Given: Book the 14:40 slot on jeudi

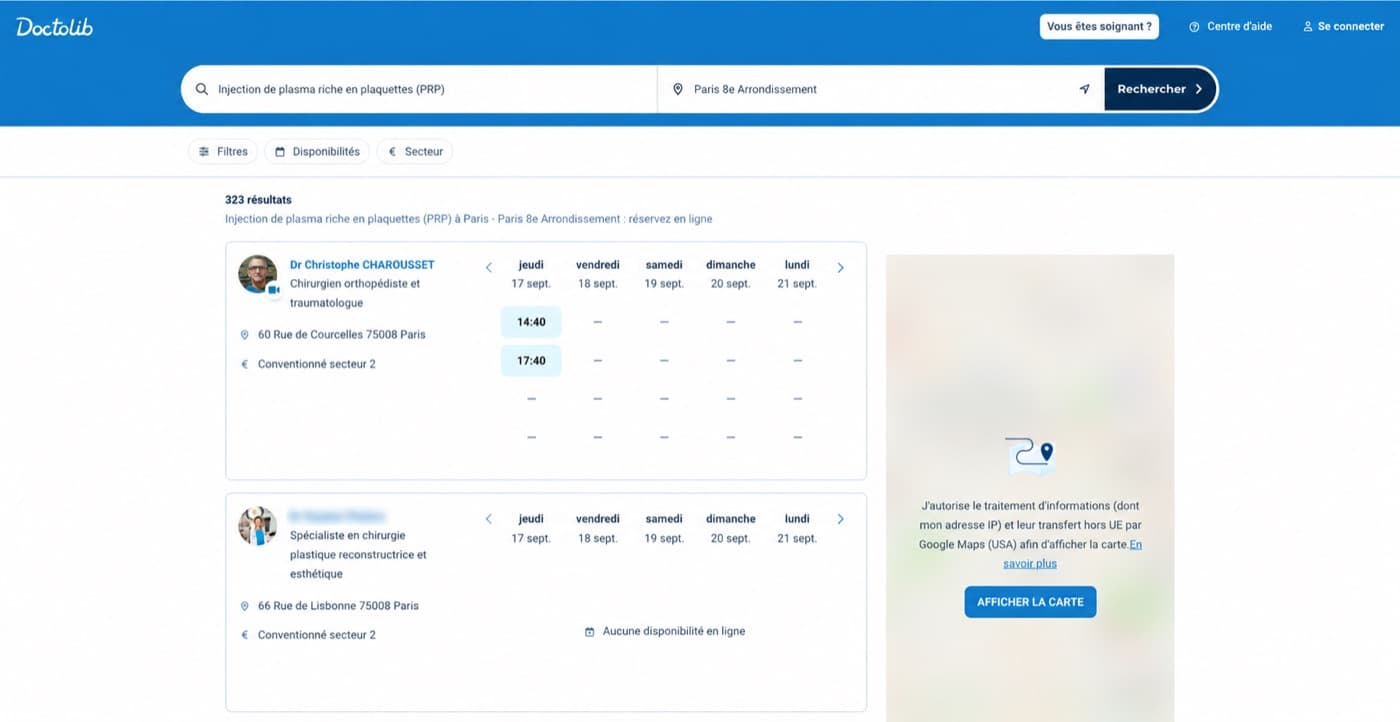Looking at the screenshot, I should (x=531, y=322).
